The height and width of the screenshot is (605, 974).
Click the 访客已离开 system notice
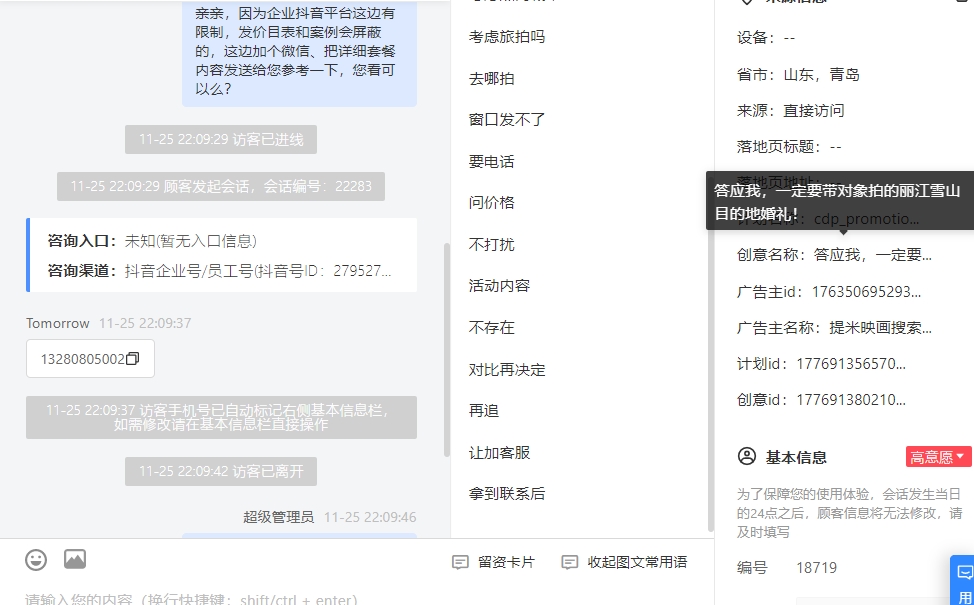click(x=221, y=471)
